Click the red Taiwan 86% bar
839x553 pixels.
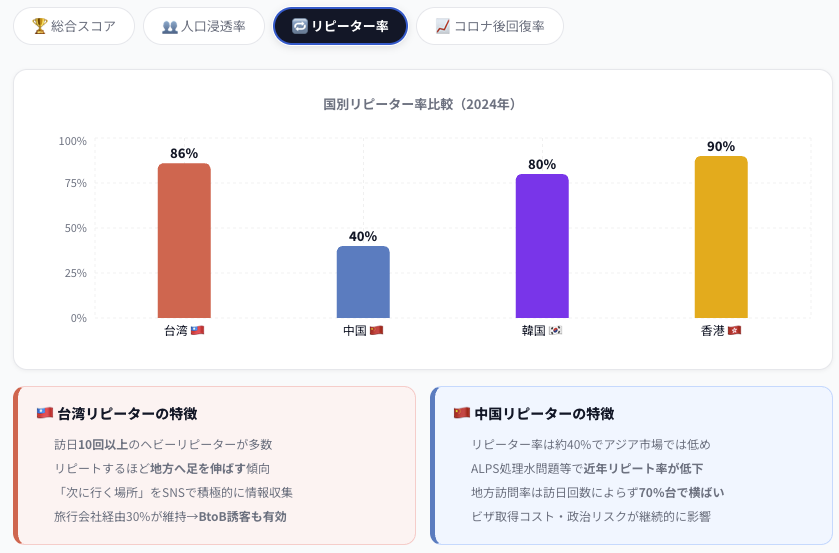(x=184, y=241)
